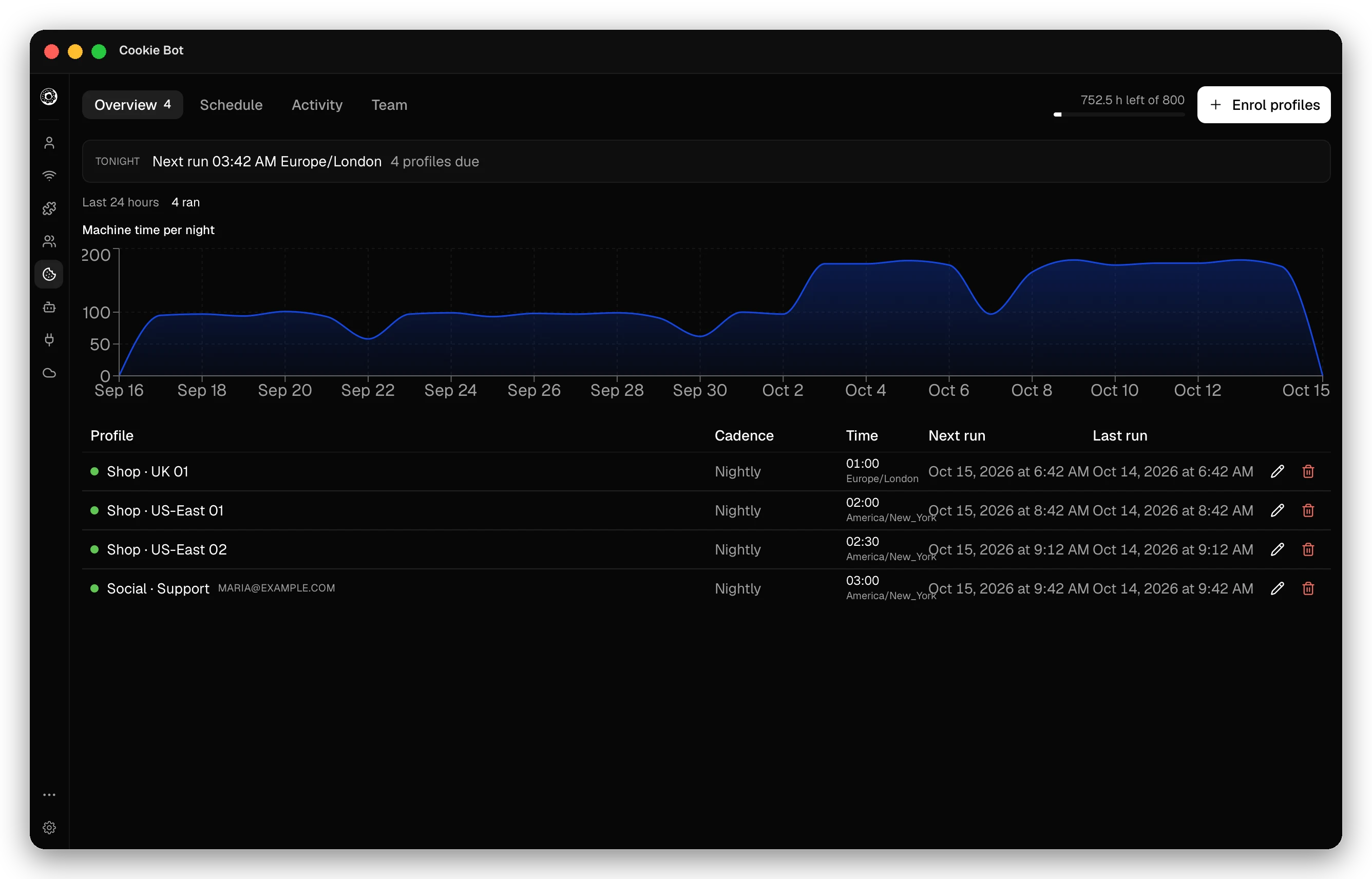Switch to the Activity tab

tap(317, 104)
